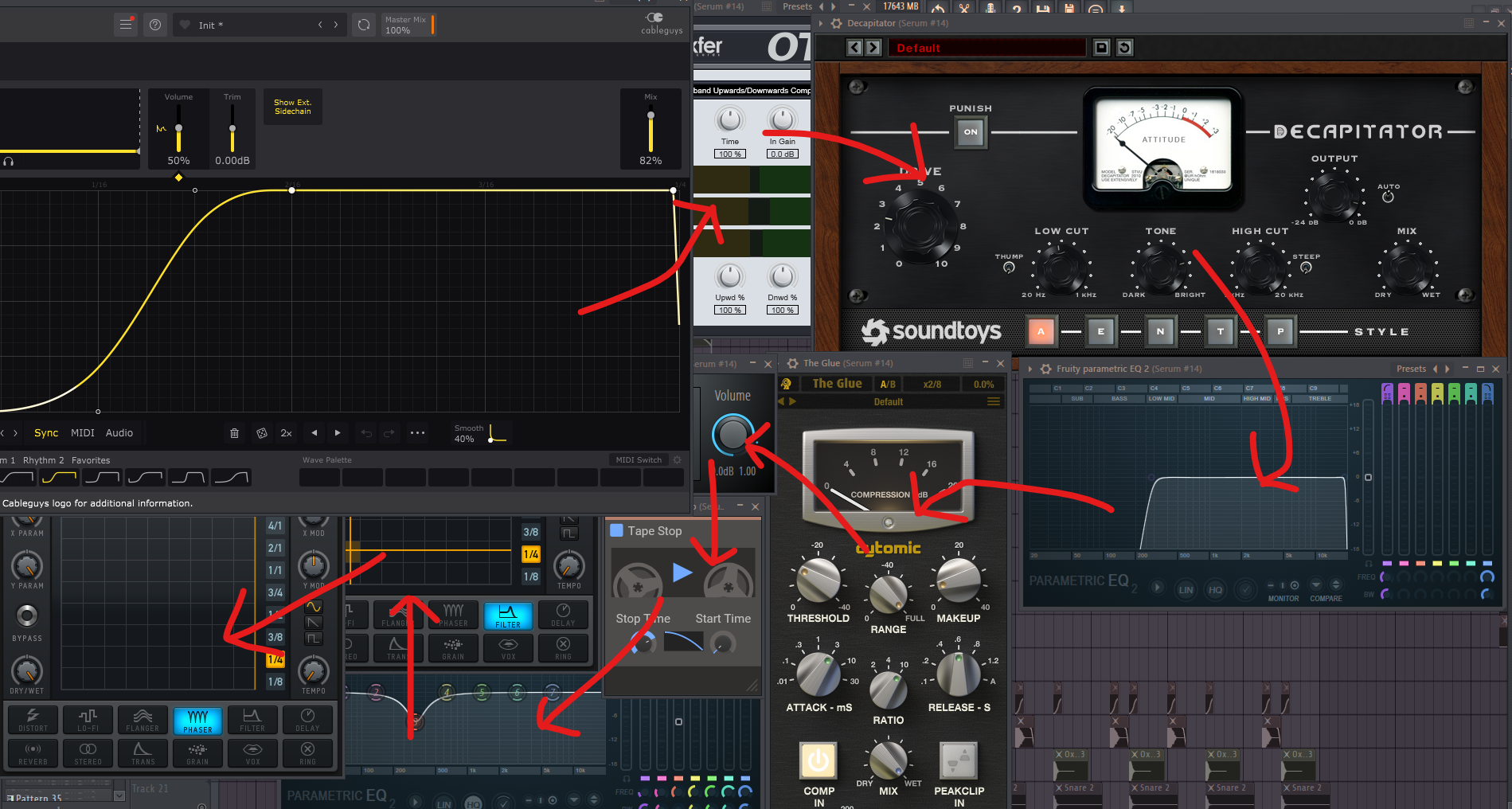Toggle Decapitator Auto output switch
Screen dimensions: 1512x809
point(1388,196)
